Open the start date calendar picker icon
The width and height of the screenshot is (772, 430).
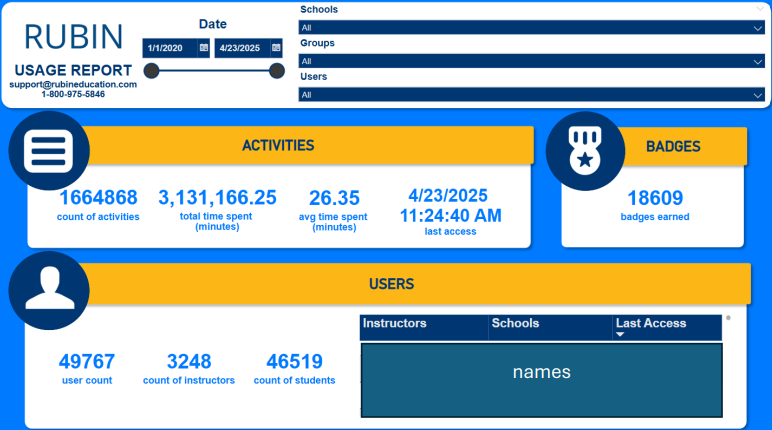click(204, 48)
